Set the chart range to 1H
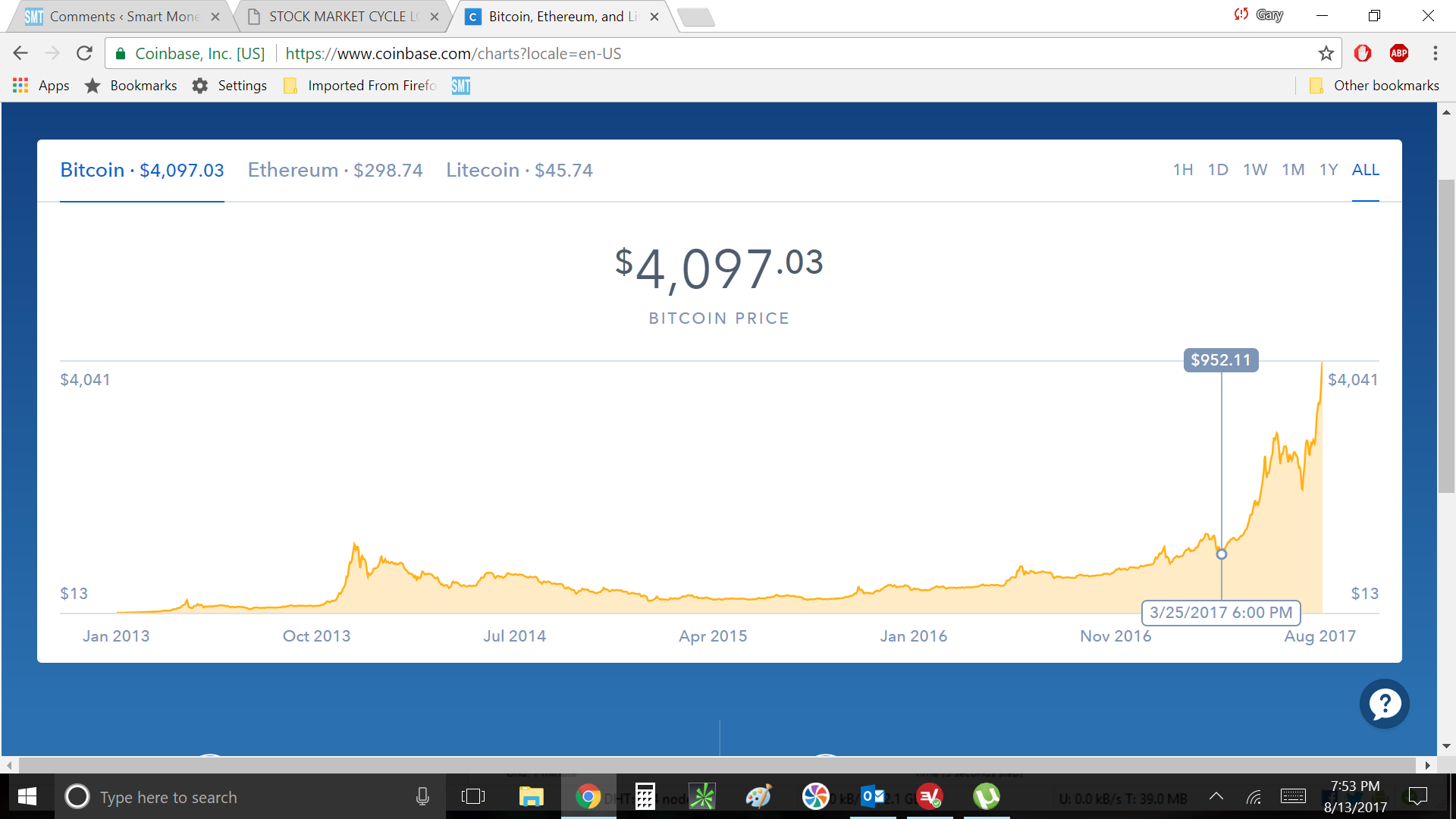Screen dimensions: 1456x819 point(1183,170)
